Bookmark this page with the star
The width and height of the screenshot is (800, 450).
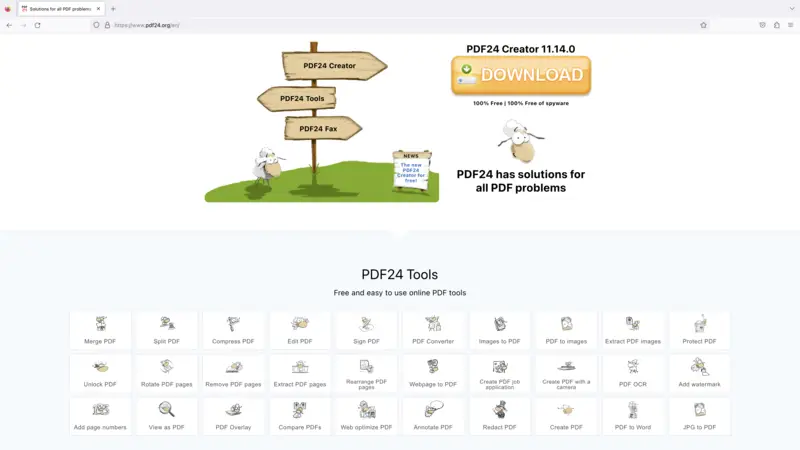(704, 25)
